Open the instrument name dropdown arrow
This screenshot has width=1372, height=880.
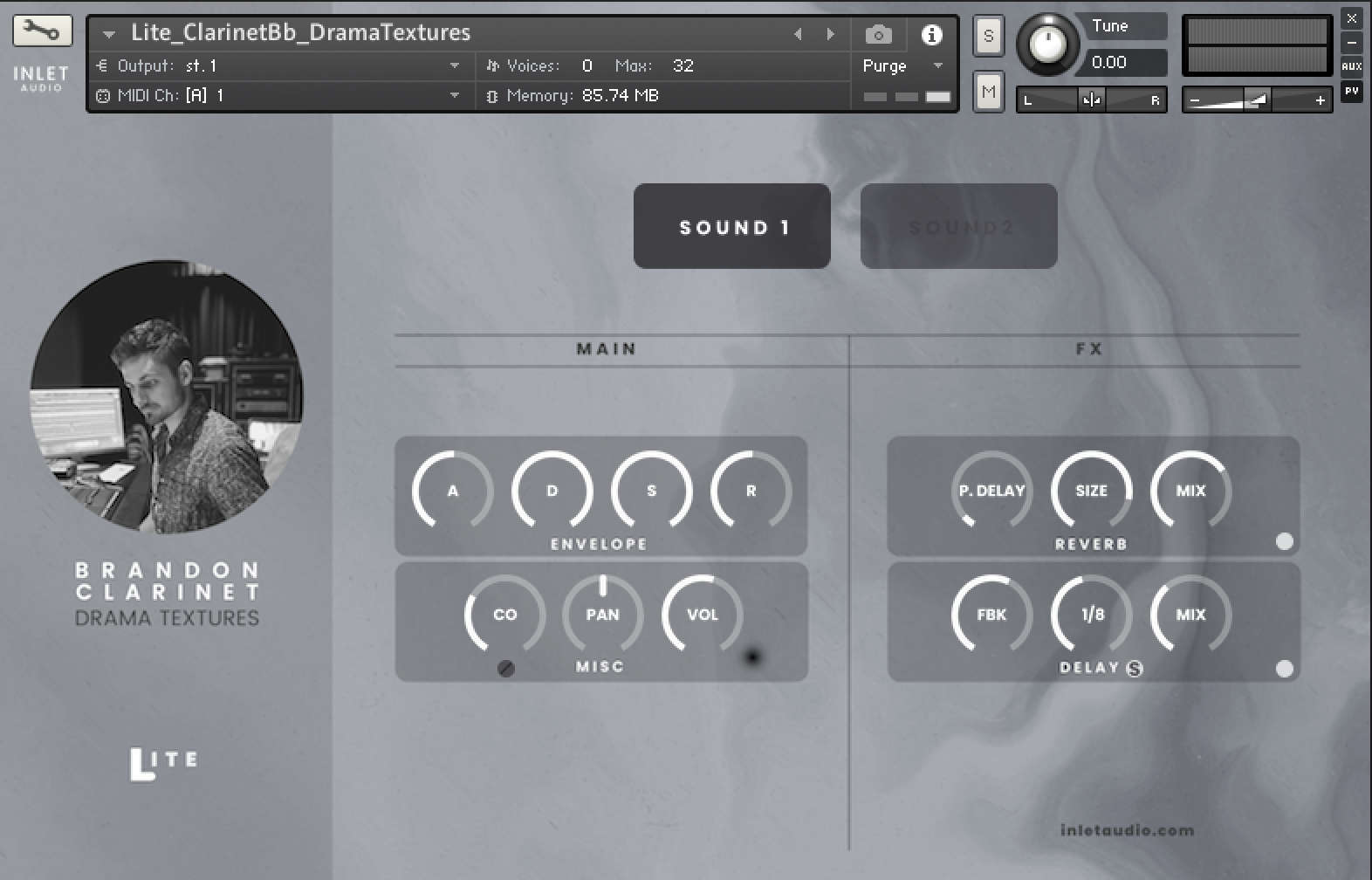[x=109, y=35]
